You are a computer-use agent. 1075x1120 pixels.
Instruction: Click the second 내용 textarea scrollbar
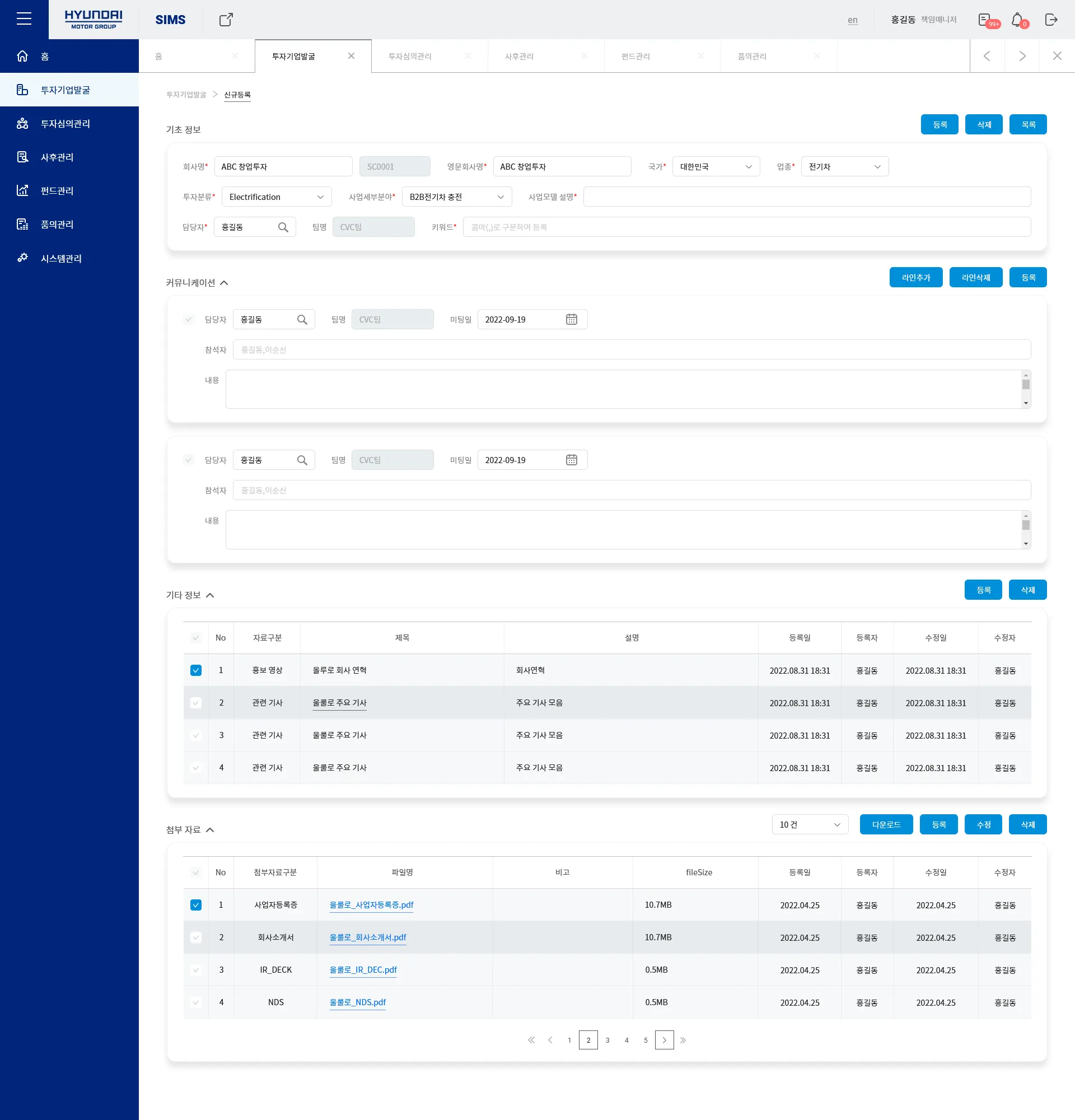[1026, 530]
